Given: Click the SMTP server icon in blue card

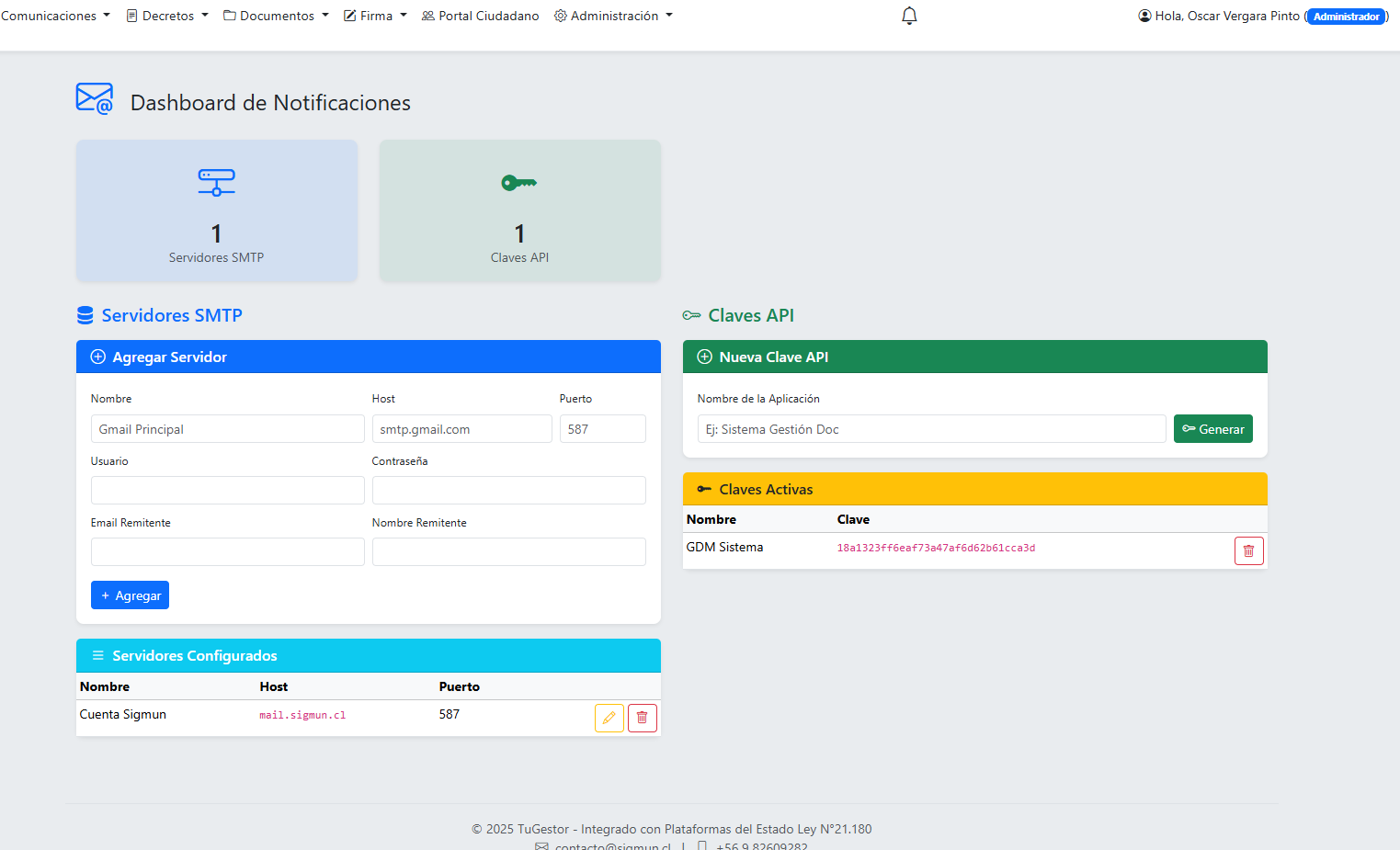Looking at the screenshot, I should coord(216,182).
